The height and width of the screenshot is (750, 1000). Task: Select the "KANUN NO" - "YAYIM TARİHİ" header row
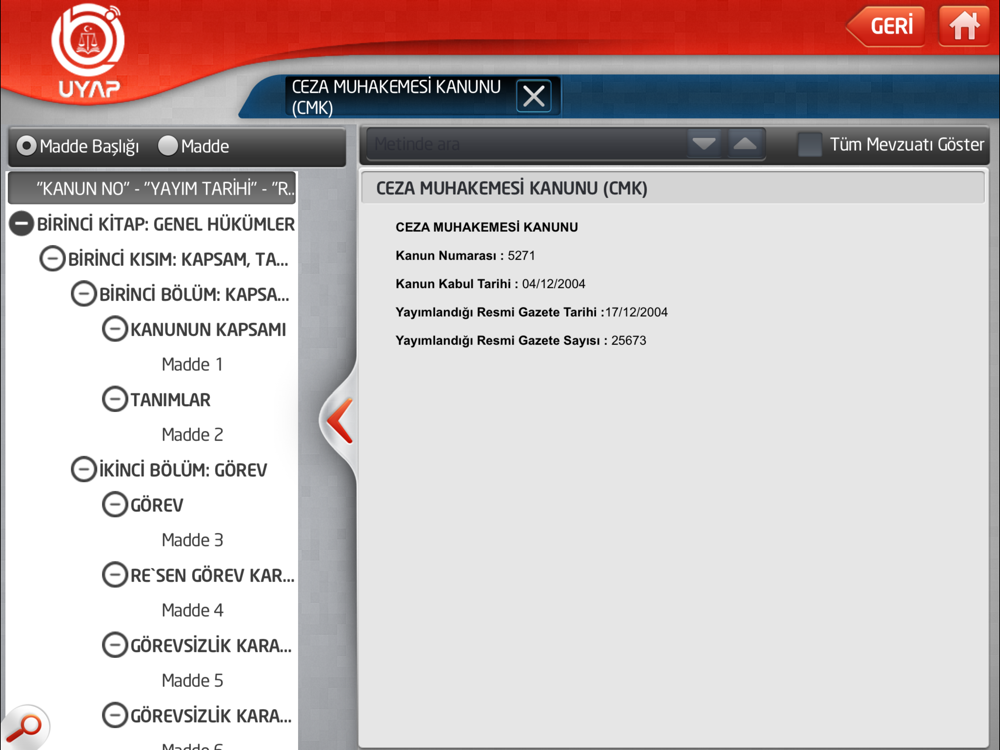tap(152, 188)
